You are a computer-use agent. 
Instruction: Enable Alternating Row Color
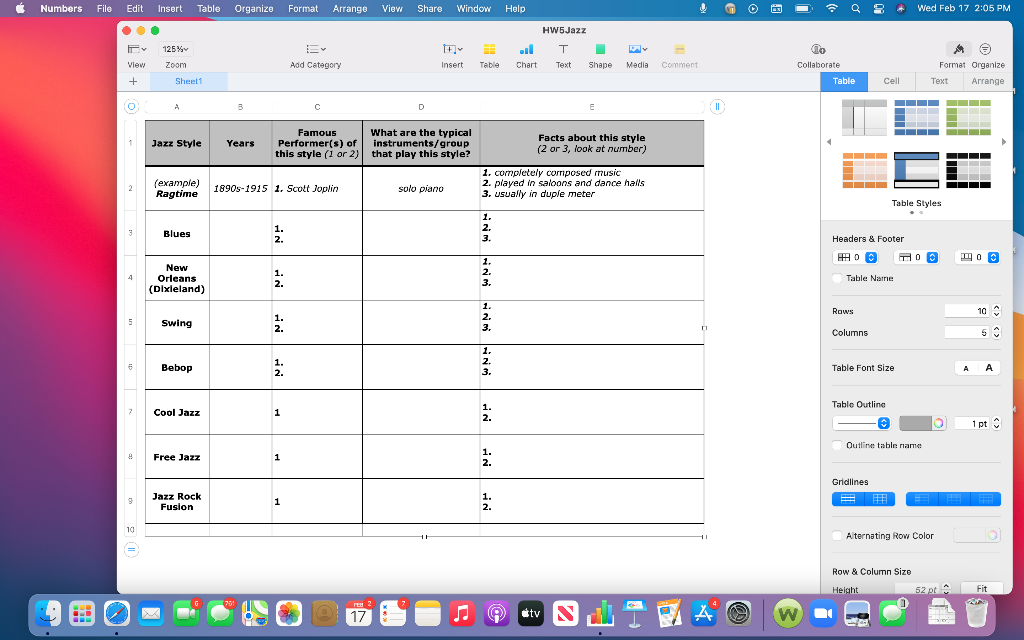tap(837, 535)
